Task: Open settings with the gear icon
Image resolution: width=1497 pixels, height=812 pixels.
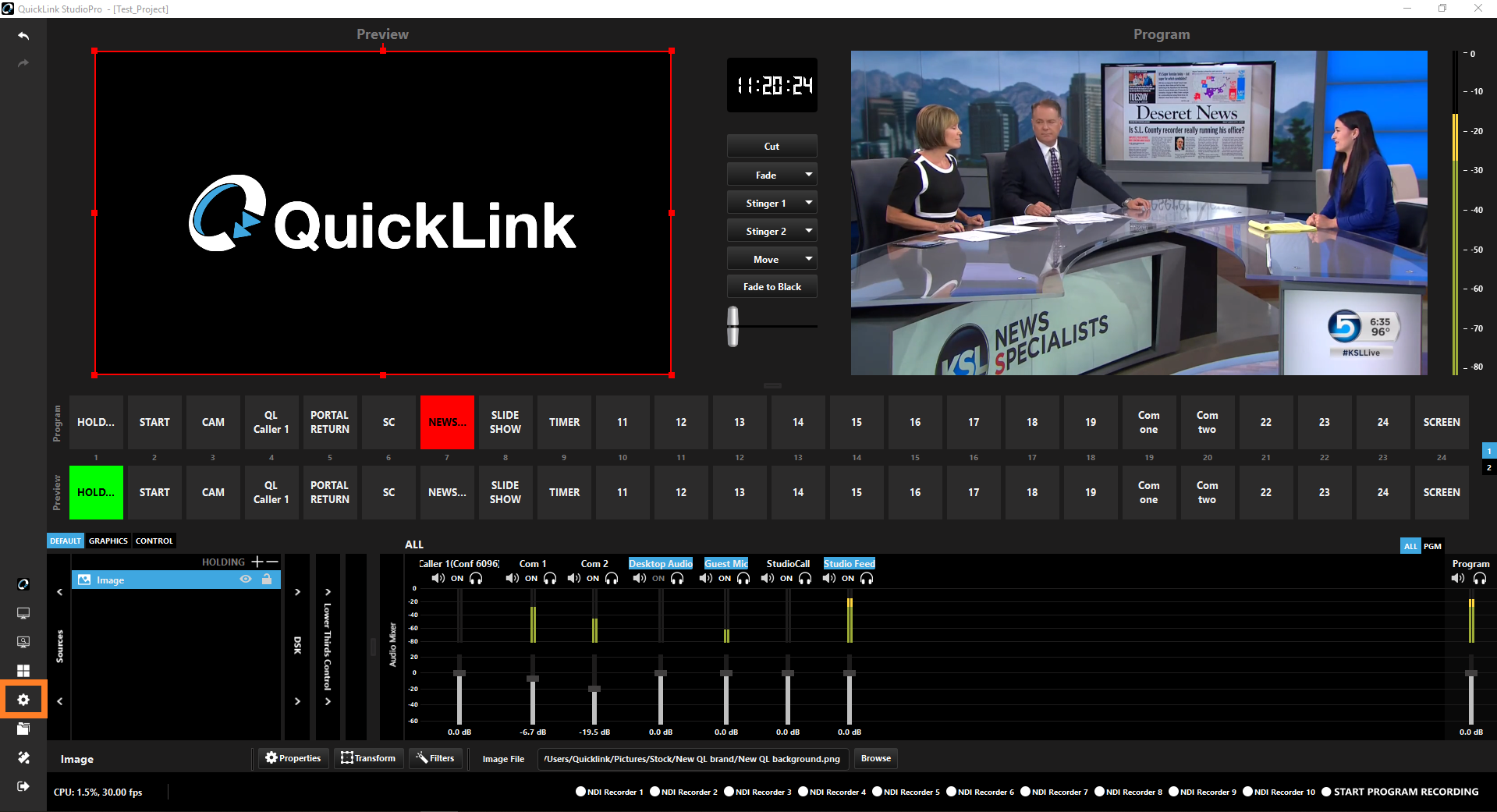Action: pos(23,700)
